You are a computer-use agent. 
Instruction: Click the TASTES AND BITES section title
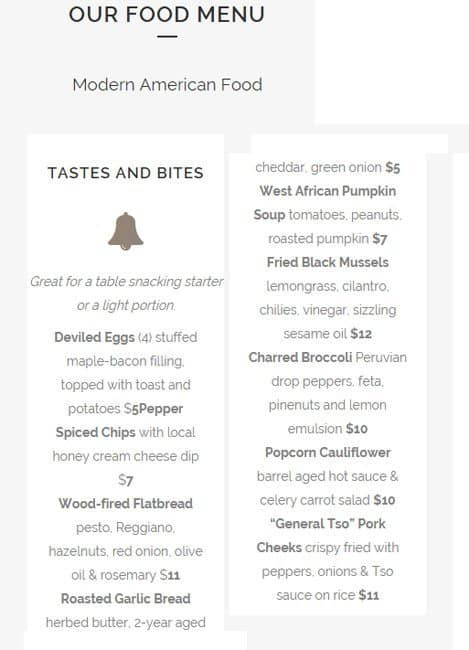click(x=126, y=173)
